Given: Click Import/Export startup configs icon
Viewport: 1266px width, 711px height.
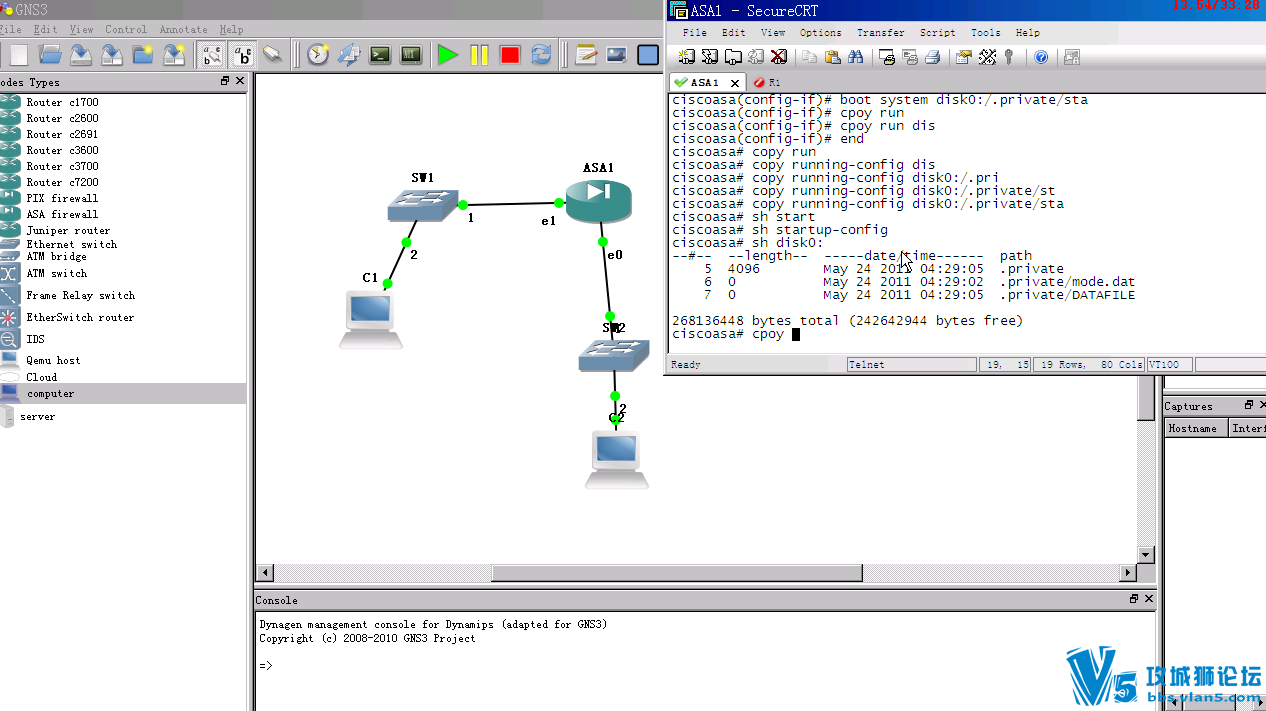Looking at the screenshot, I should point(349,55).
